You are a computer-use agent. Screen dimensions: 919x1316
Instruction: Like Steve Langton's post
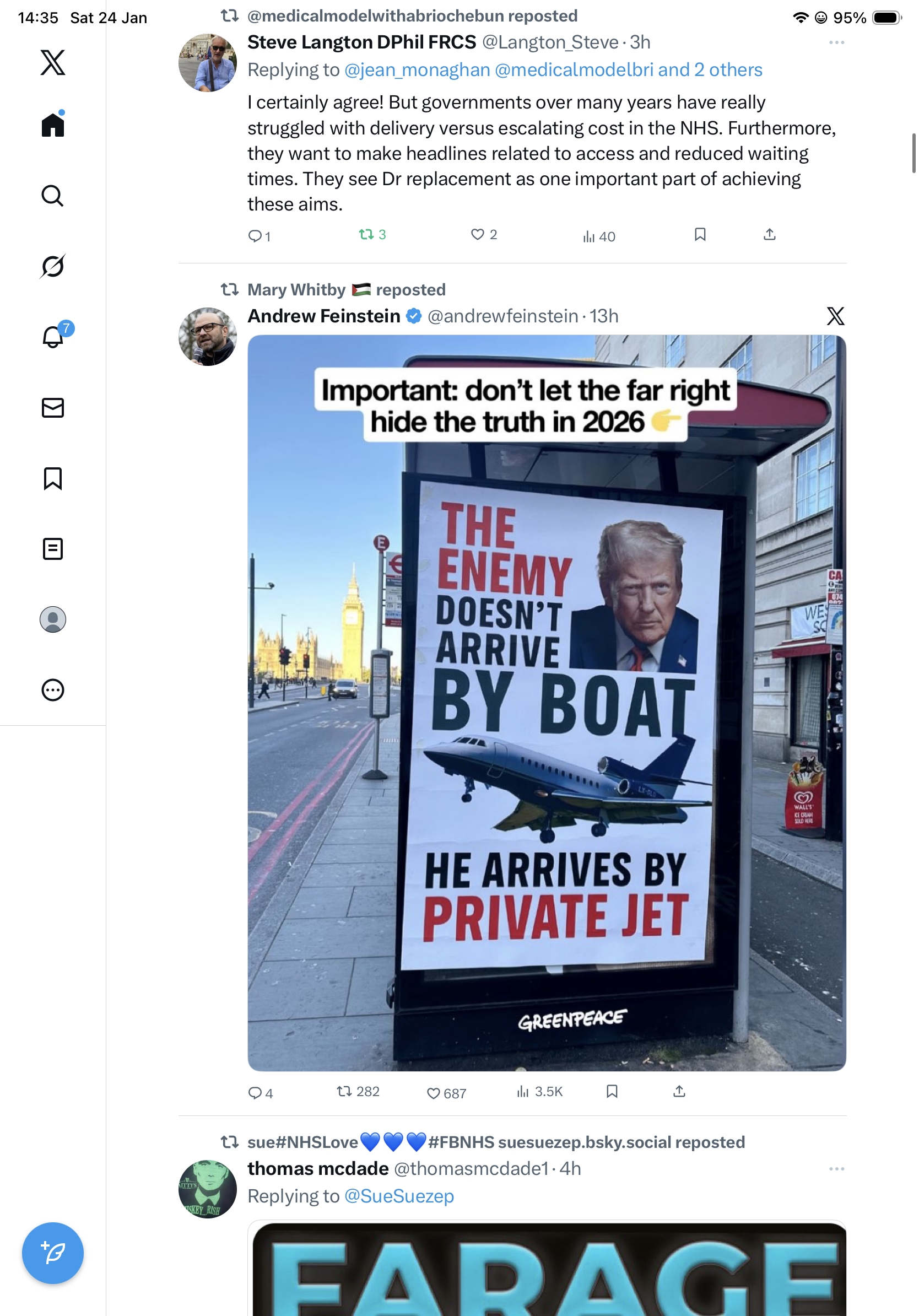click(477, 234)
